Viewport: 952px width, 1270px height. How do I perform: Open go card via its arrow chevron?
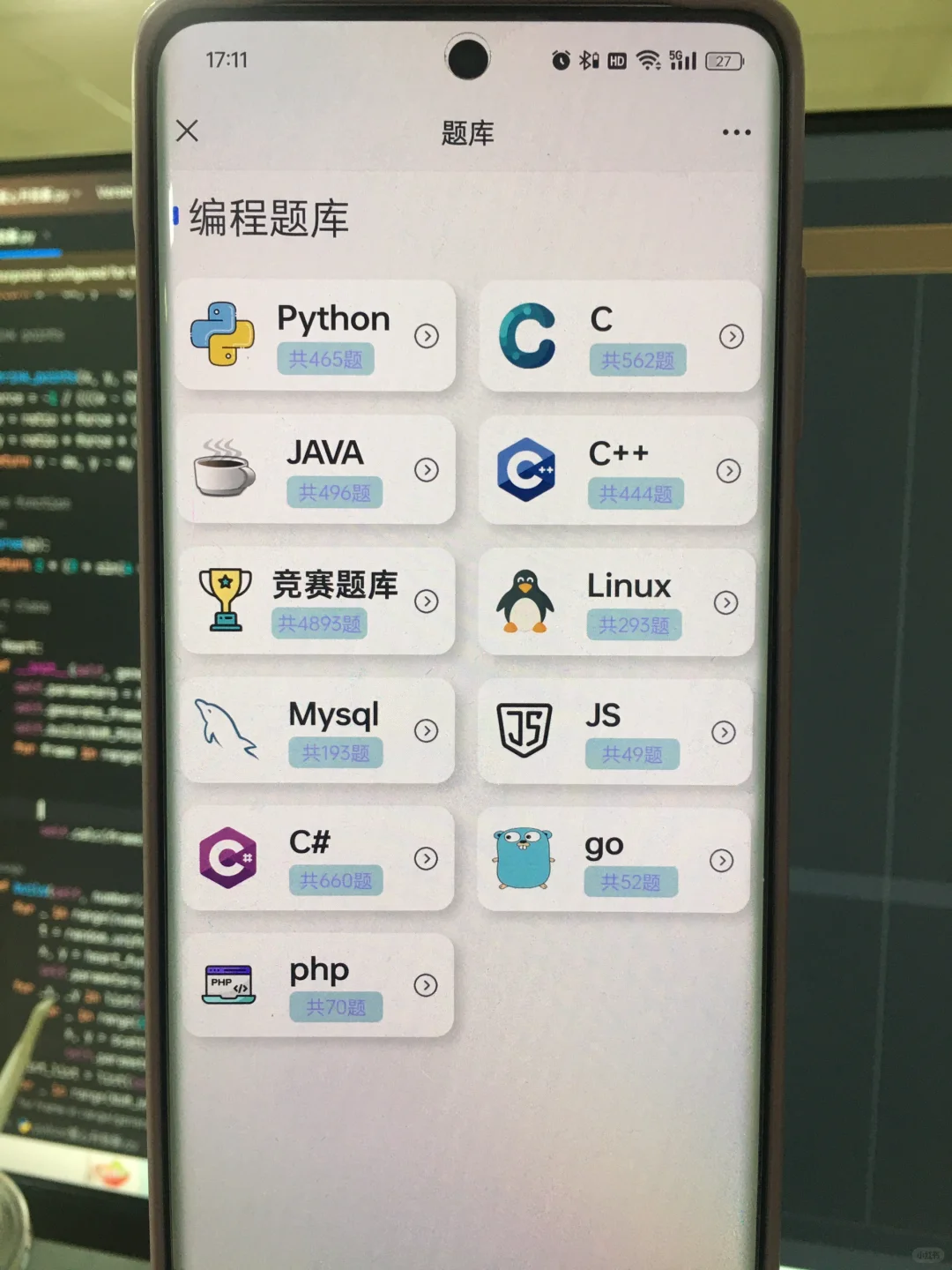point(721,860)
